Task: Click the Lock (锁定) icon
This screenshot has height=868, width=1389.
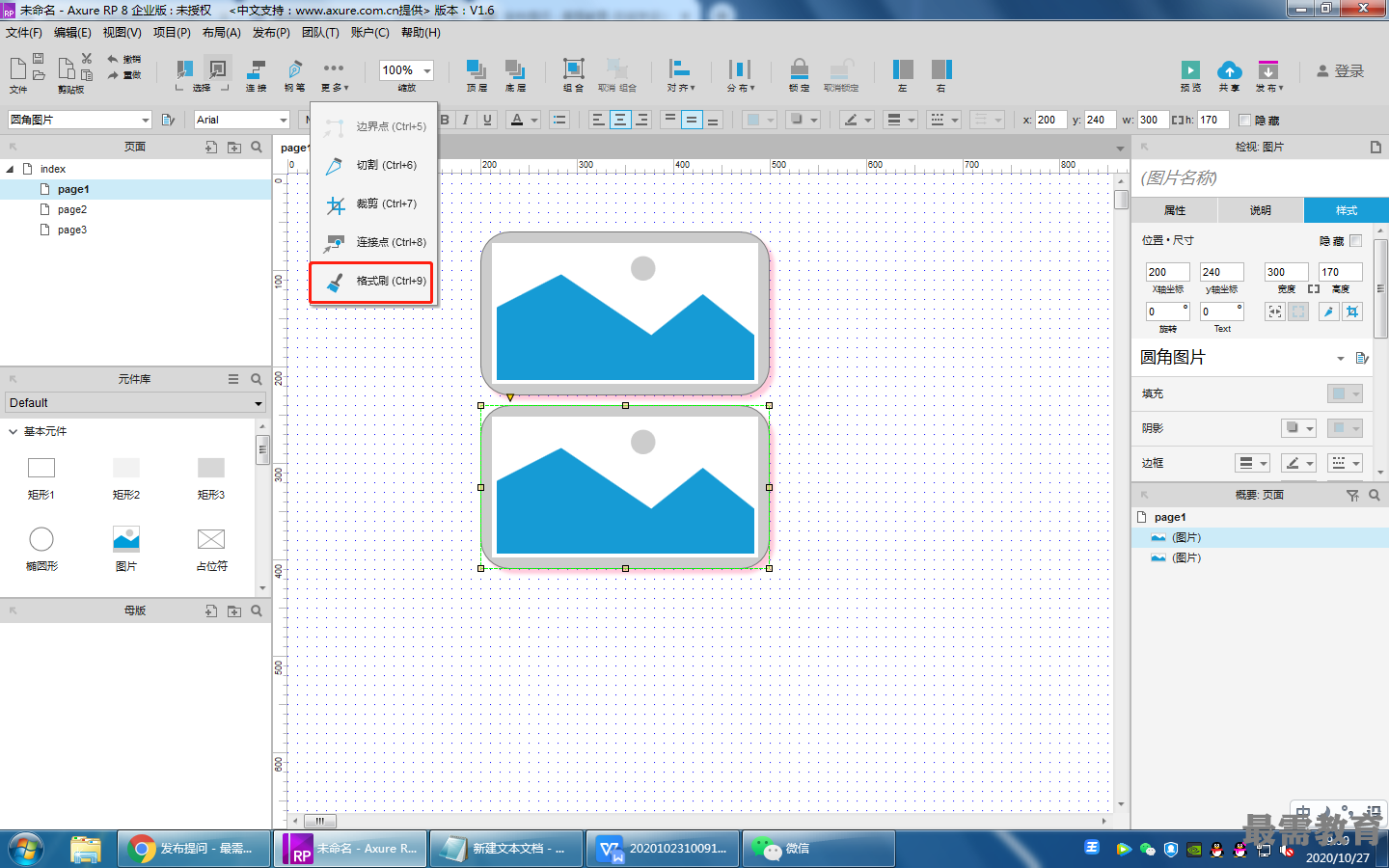Action: click(x=800, y=69)
